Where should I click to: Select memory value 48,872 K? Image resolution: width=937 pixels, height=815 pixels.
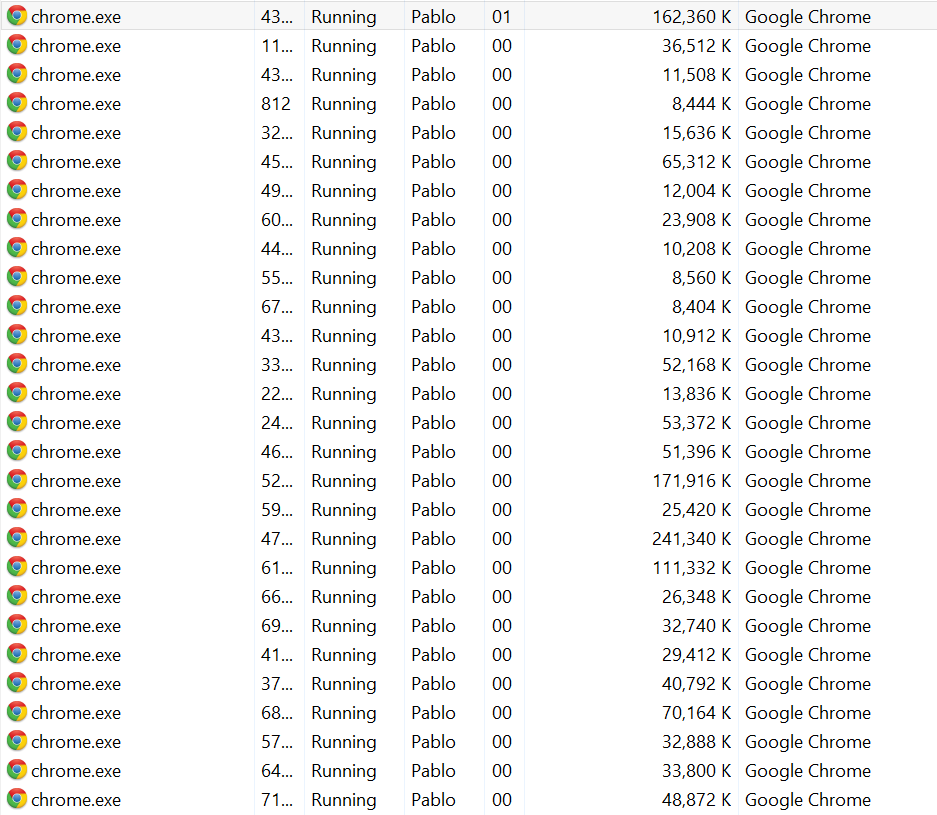pos(696,799)
